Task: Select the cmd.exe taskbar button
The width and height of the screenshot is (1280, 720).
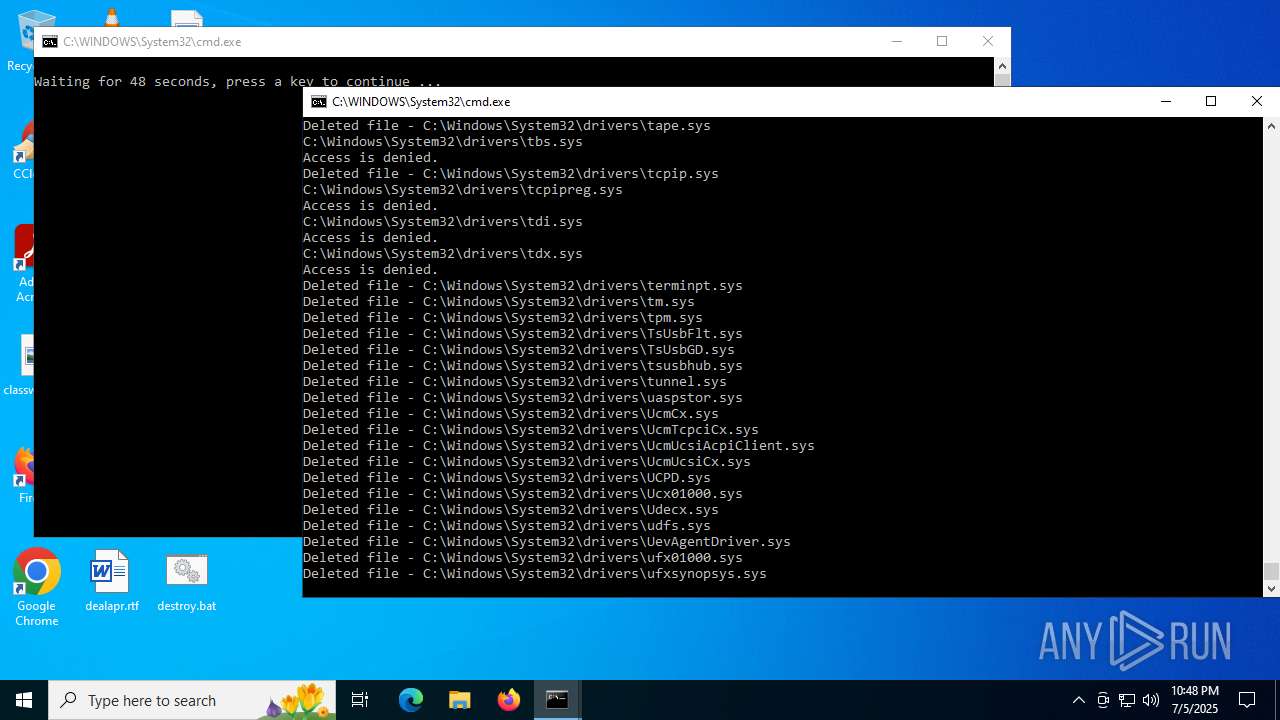Action: point(557,700)
